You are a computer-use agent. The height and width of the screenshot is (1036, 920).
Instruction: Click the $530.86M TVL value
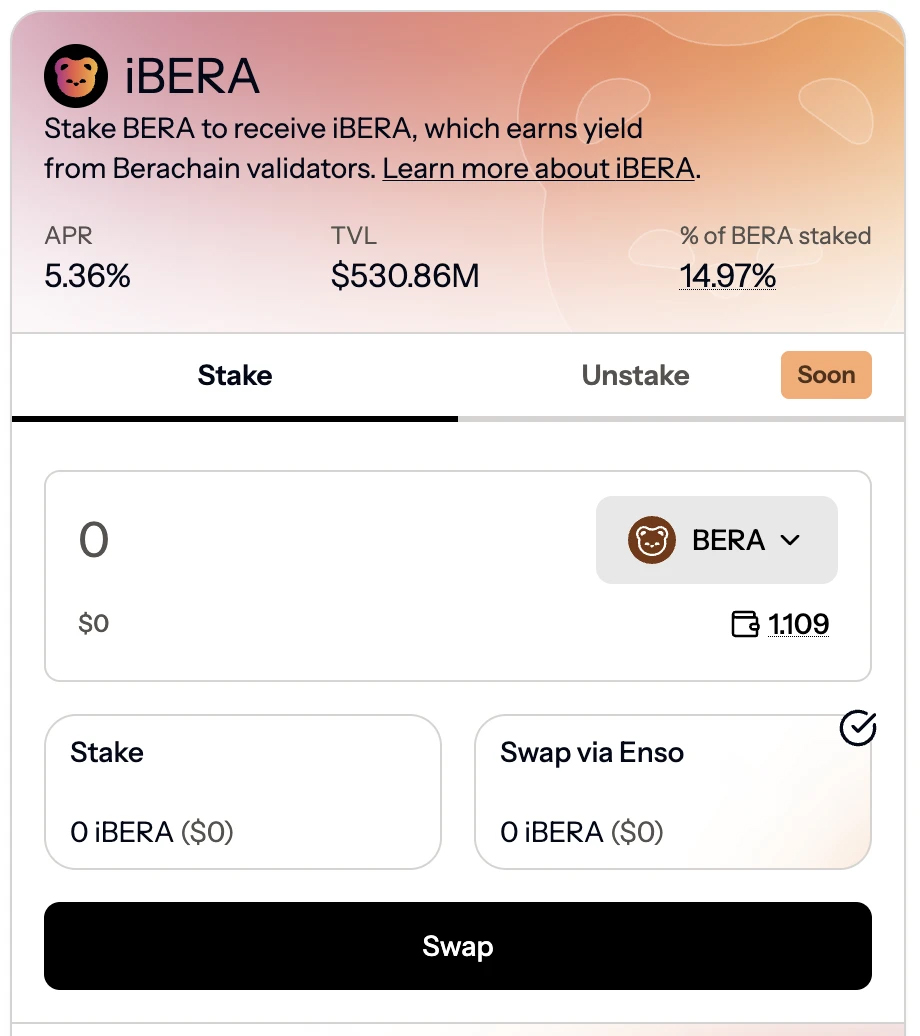[405, 275]
